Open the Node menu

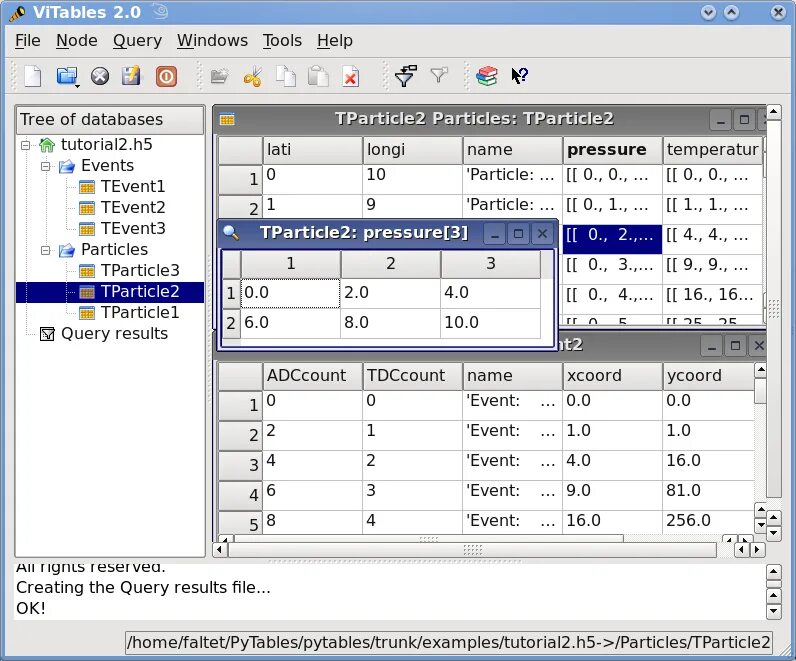coord(77,41)
